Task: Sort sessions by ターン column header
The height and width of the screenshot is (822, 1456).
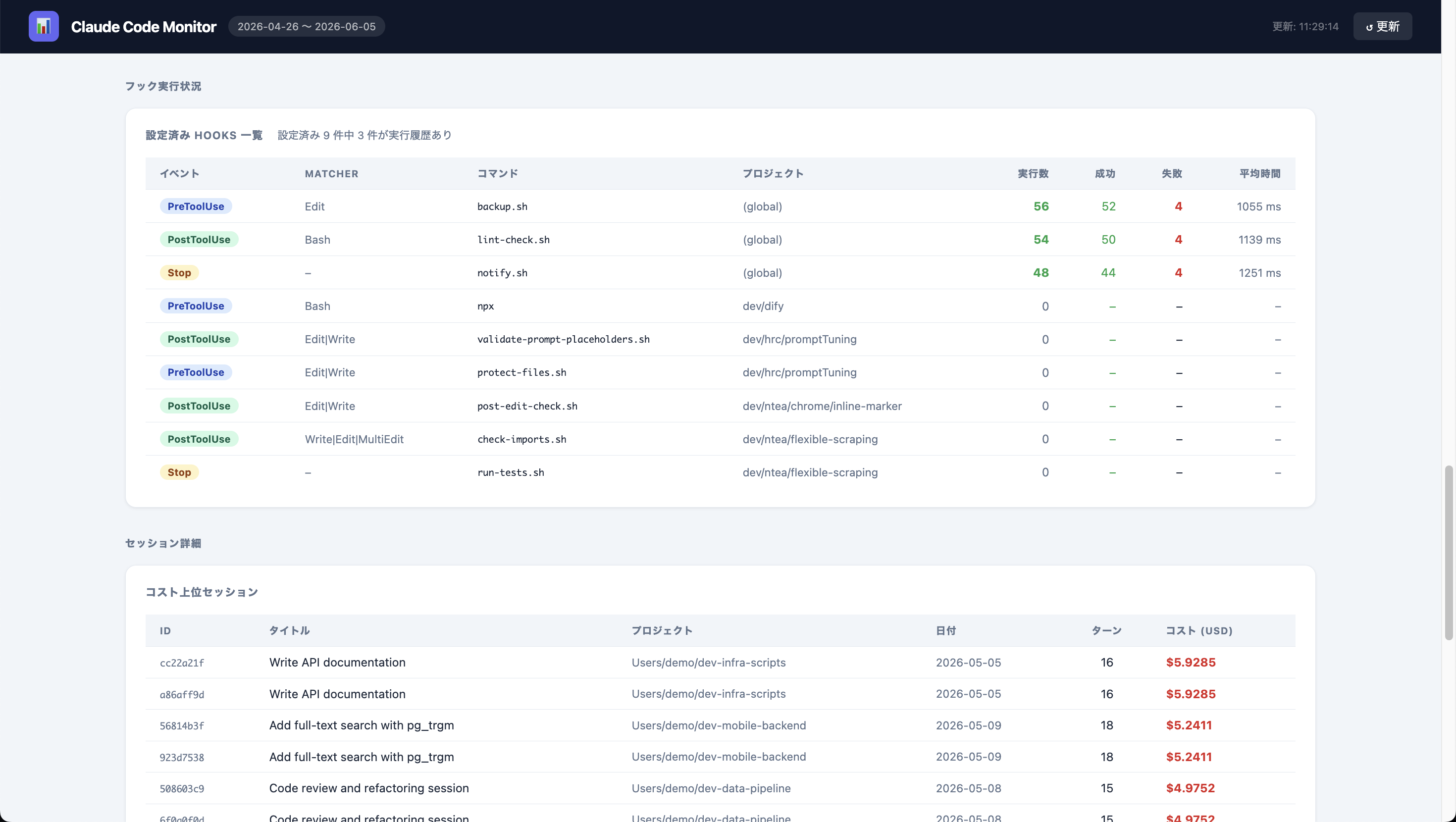Action: (1106, 630)
